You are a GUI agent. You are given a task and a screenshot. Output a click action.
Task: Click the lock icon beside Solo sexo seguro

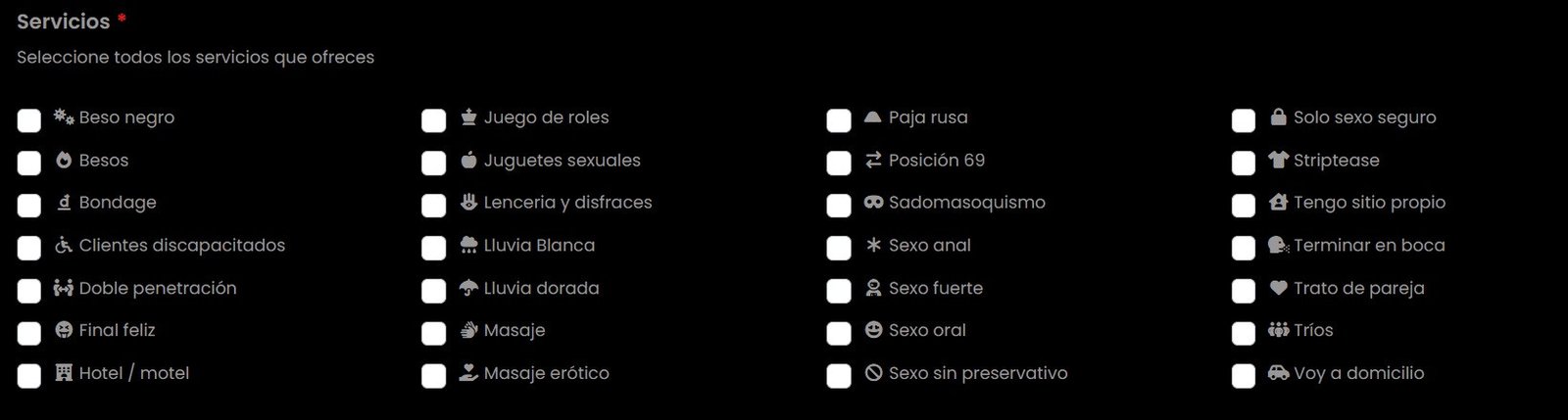1278,117
